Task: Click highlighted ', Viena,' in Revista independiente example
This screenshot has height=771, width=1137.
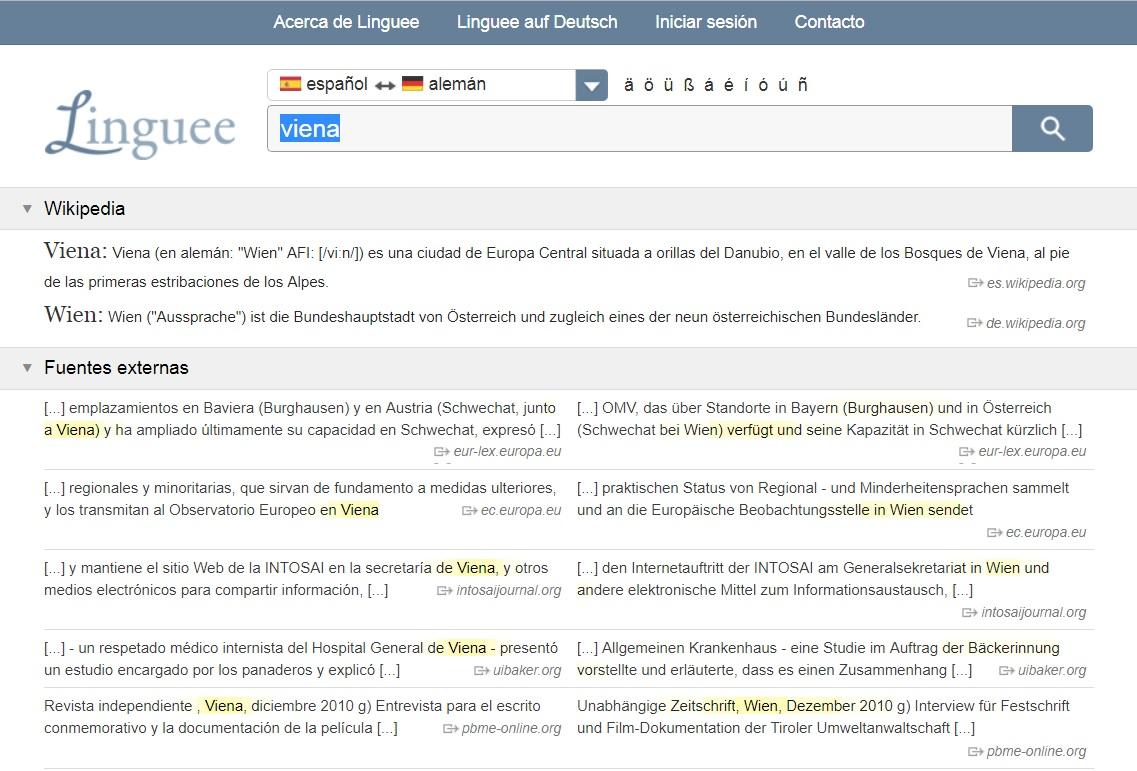Action: 222,706
